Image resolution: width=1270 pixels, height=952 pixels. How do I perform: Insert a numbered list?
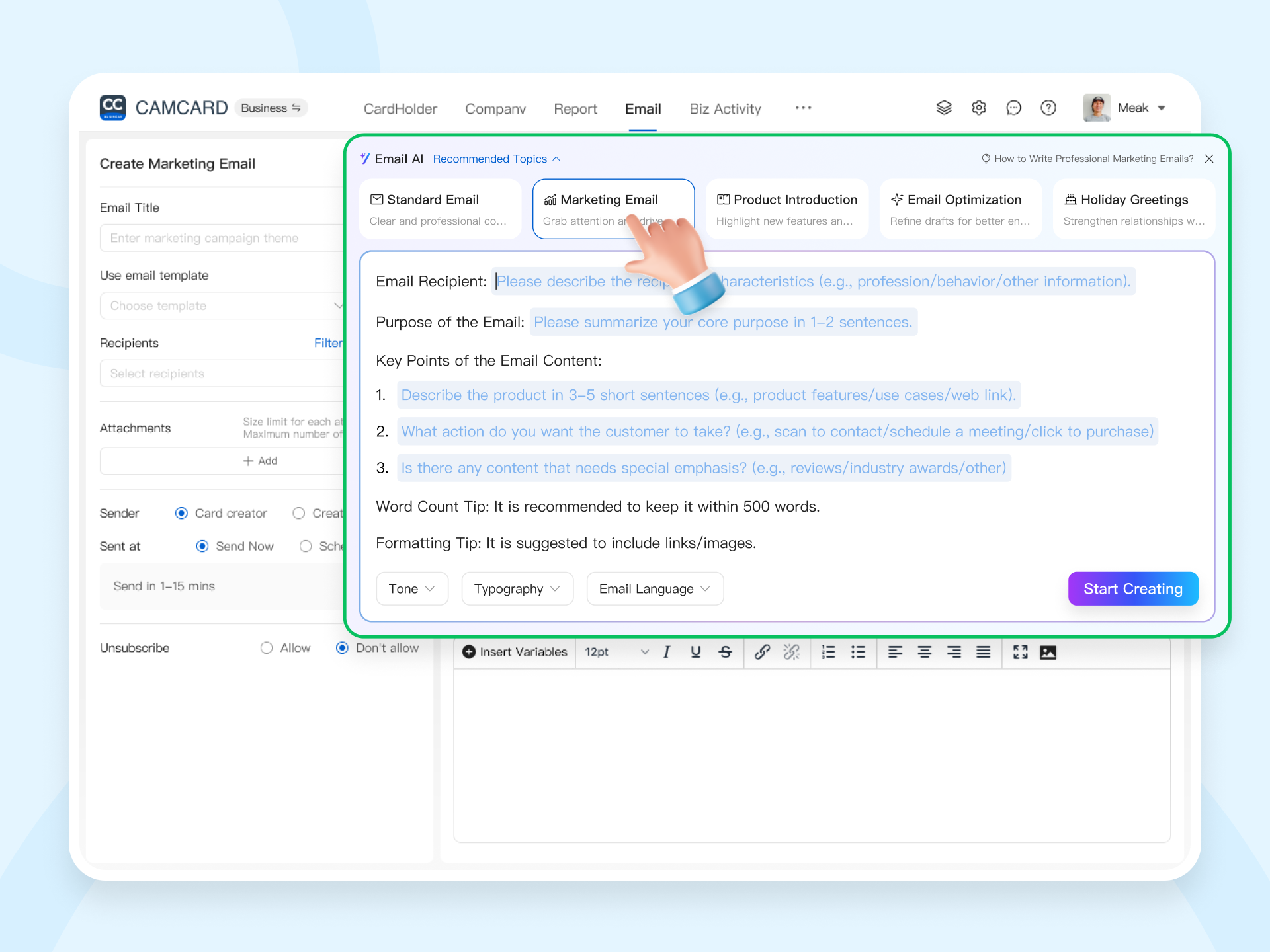828,653
